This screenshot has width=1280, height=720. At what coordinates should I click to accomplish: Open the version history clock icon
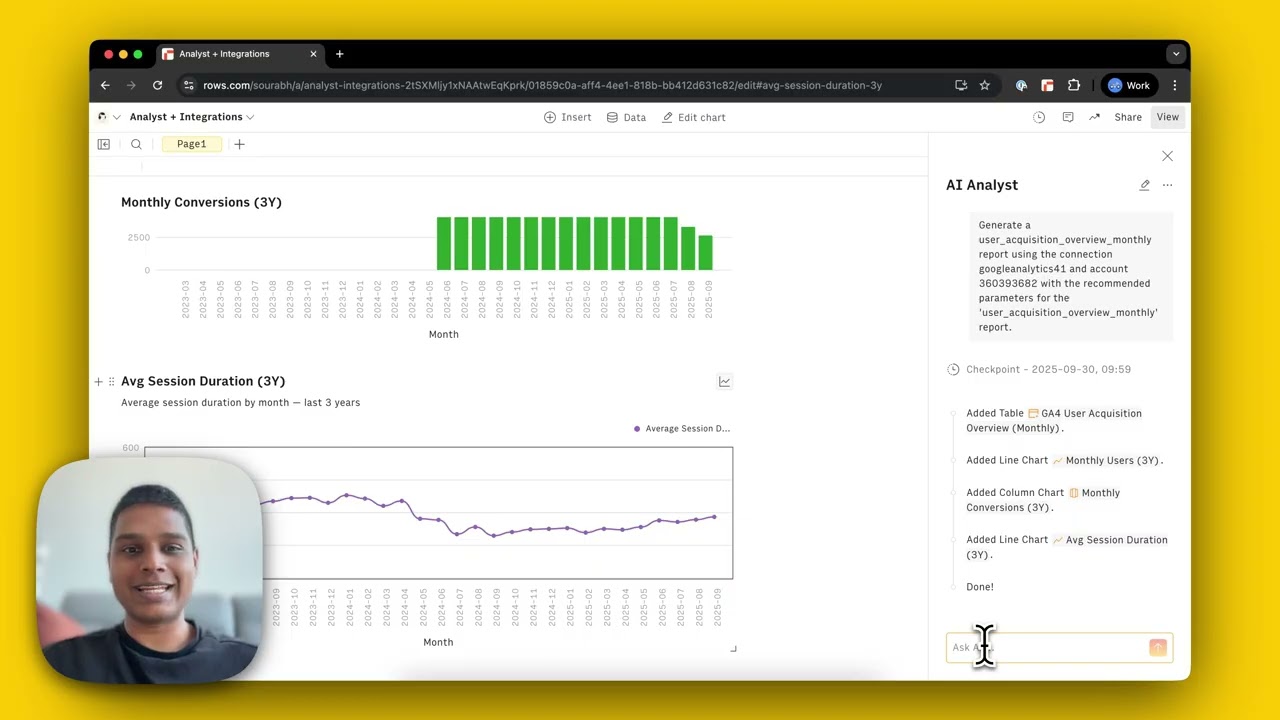point(1039,117)
